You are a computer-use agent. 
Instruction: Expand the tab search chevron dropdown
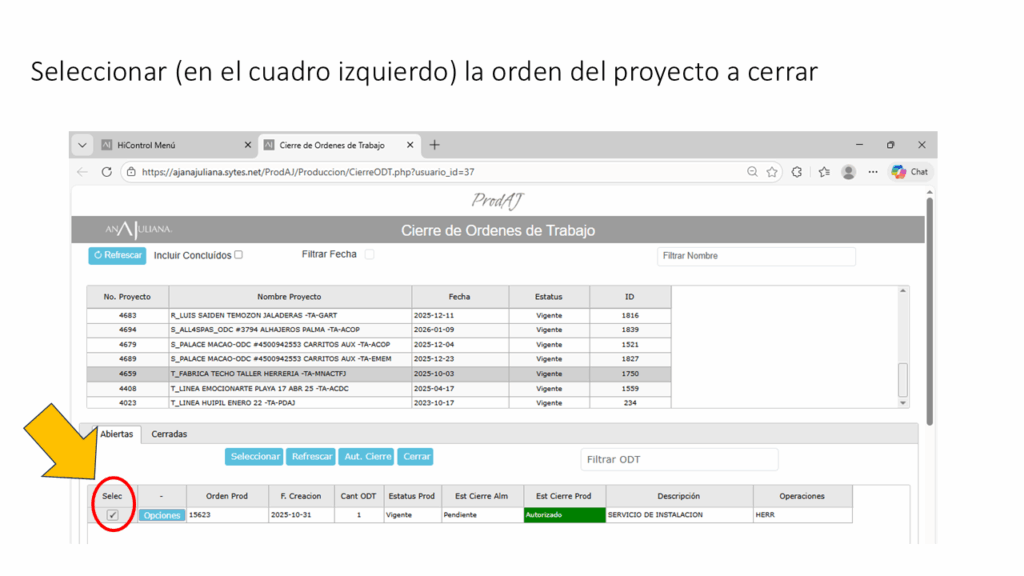[x=83, y=145]
